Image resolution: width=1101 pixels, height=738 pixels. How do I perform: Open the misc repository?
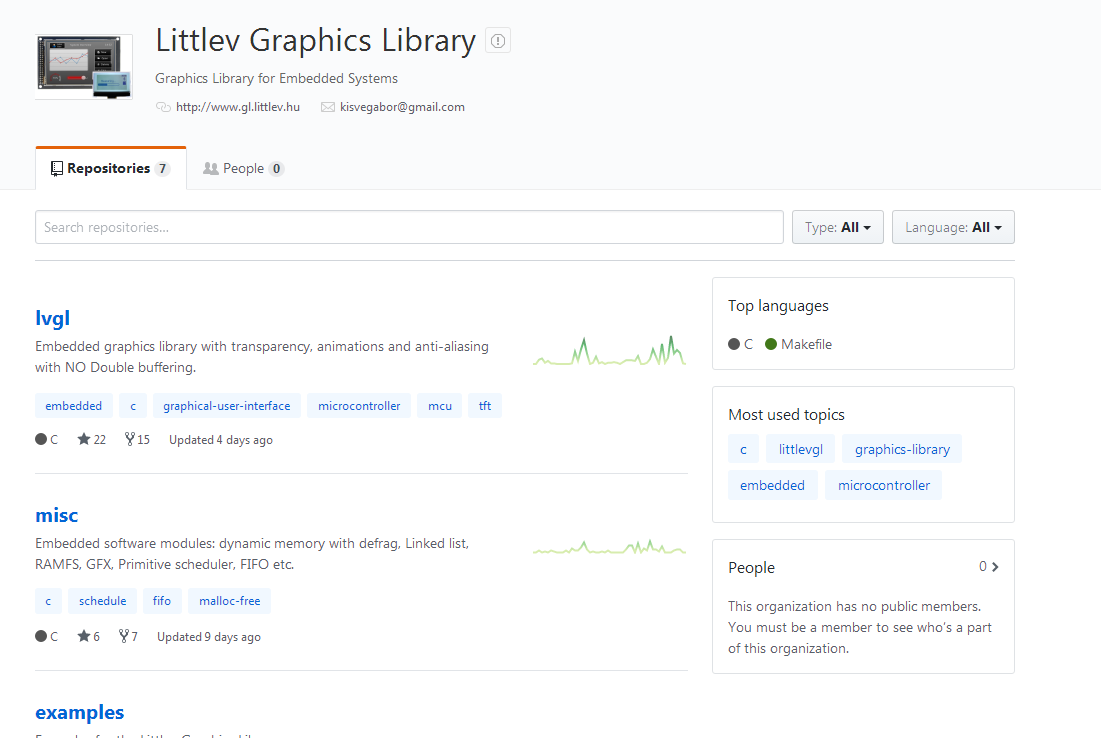point(56,515)
